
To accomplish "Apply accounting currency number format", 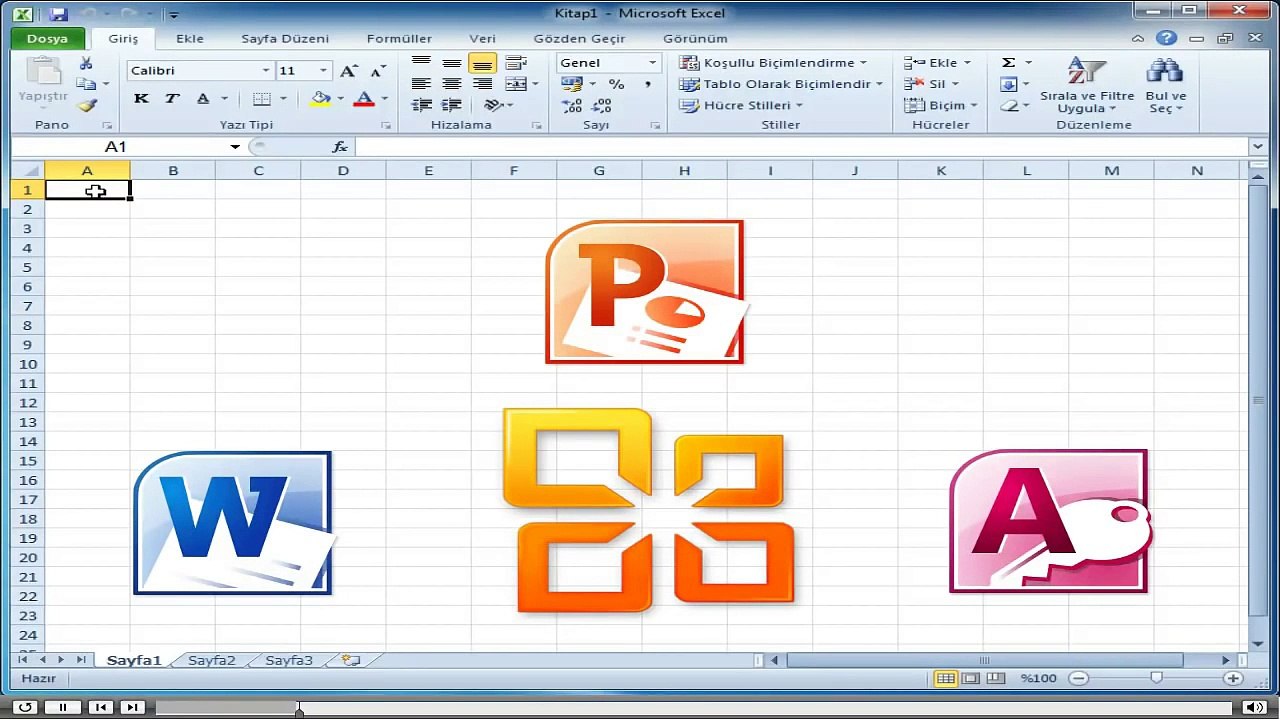I will [x=571, y=84].
